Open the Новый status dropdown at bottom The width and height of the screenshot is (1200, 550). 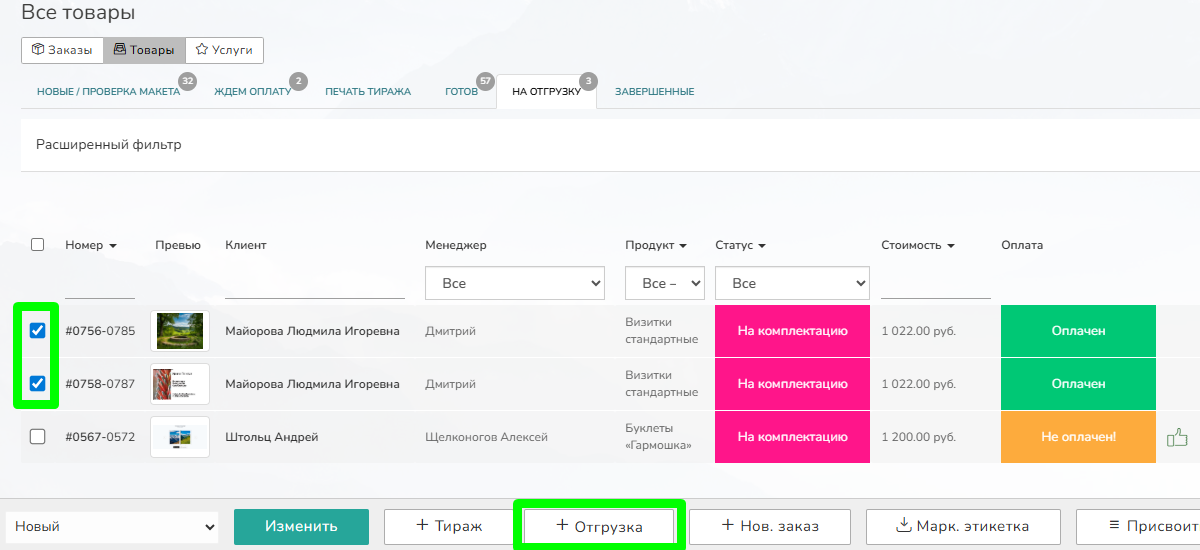tap(112, 526)
